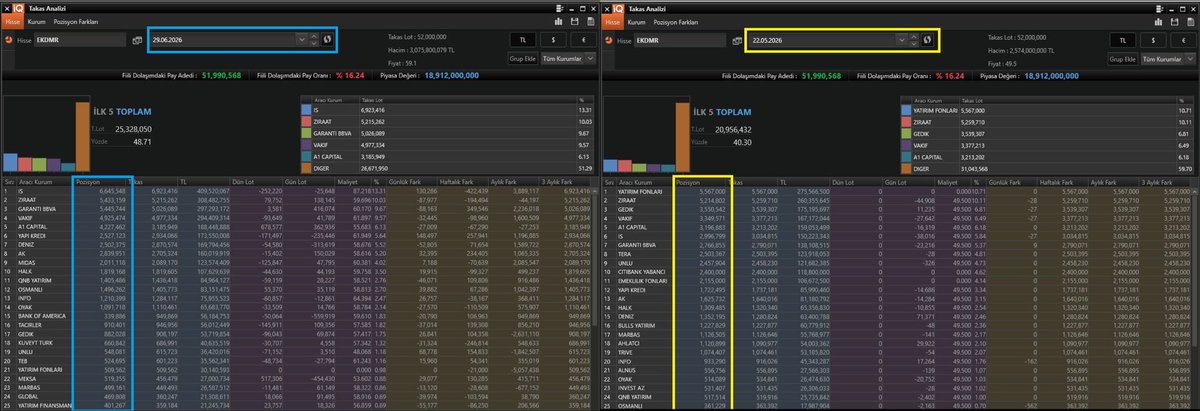The height and width of the screenshot is (411, 1200).
Task: Switch to the Hisse tab in the 29.06.2026 window
Action: pos(13,21)
